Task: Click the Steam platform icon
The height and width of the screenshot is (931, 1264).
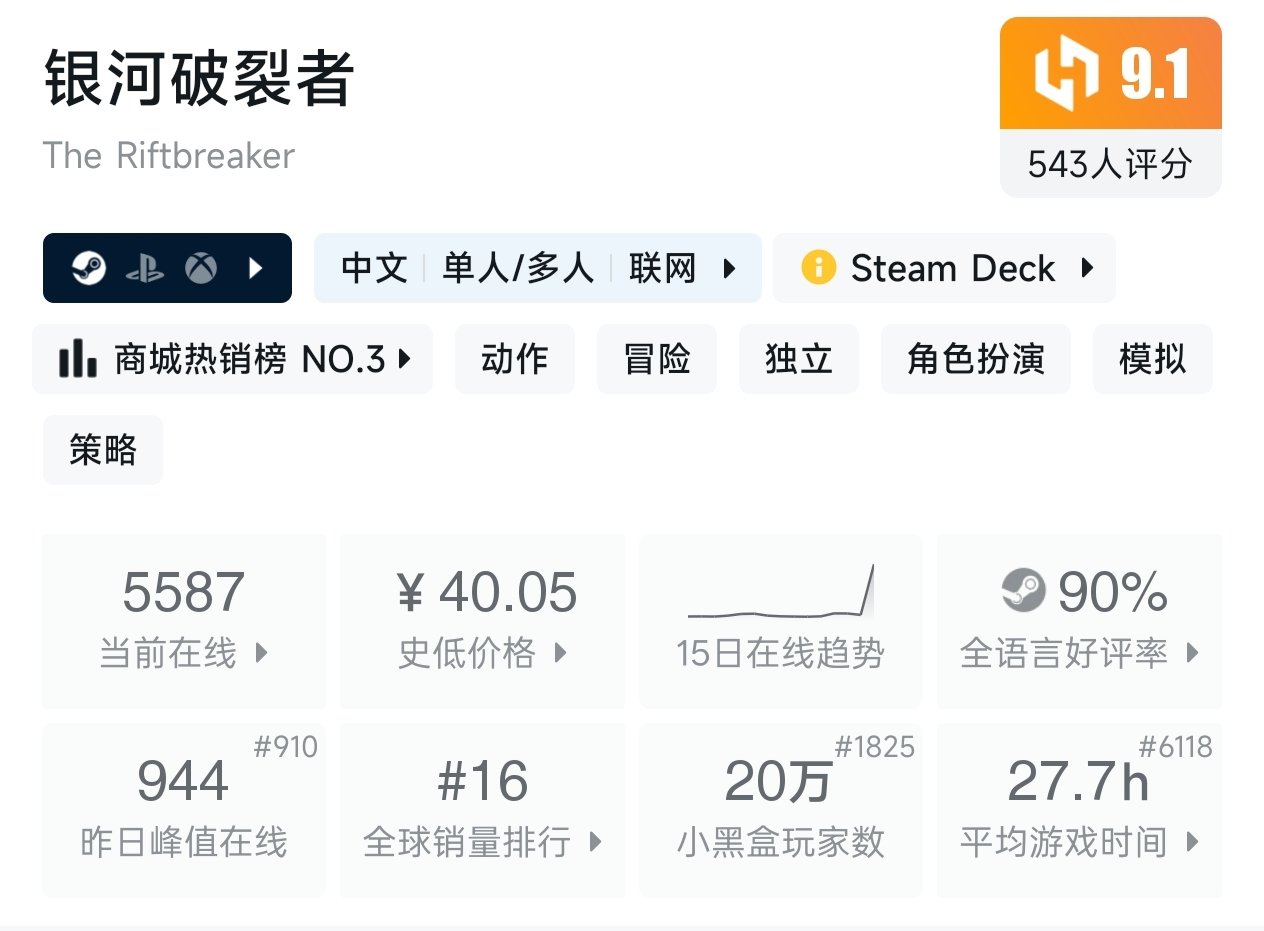Action: 89,268
